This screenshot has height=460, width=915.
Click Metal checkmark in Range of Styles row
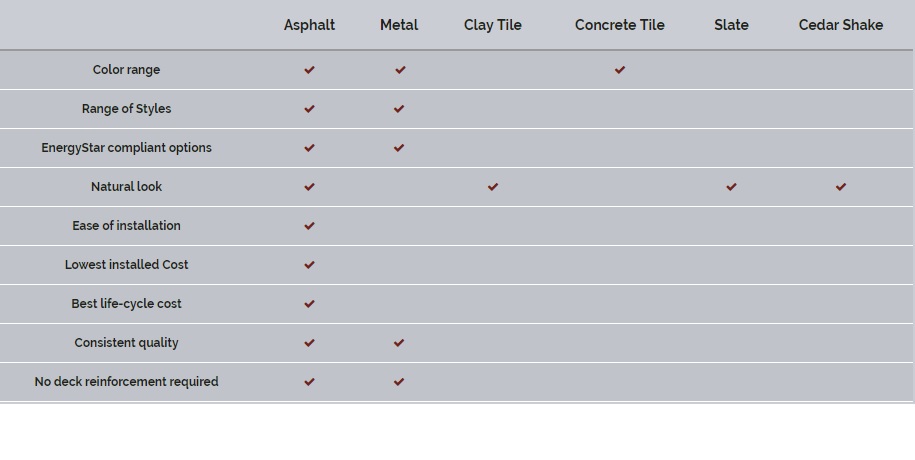(x=399, y=109)
